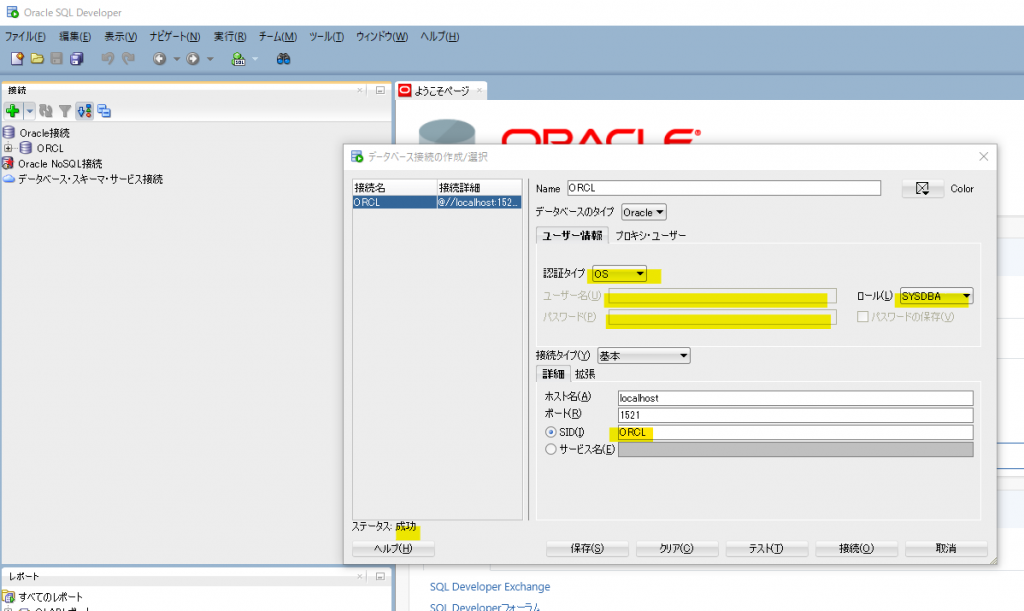This screenshot has width=1024, height=611.
Task: Open the SQL Worksheet icon
Action: (239, 59)
